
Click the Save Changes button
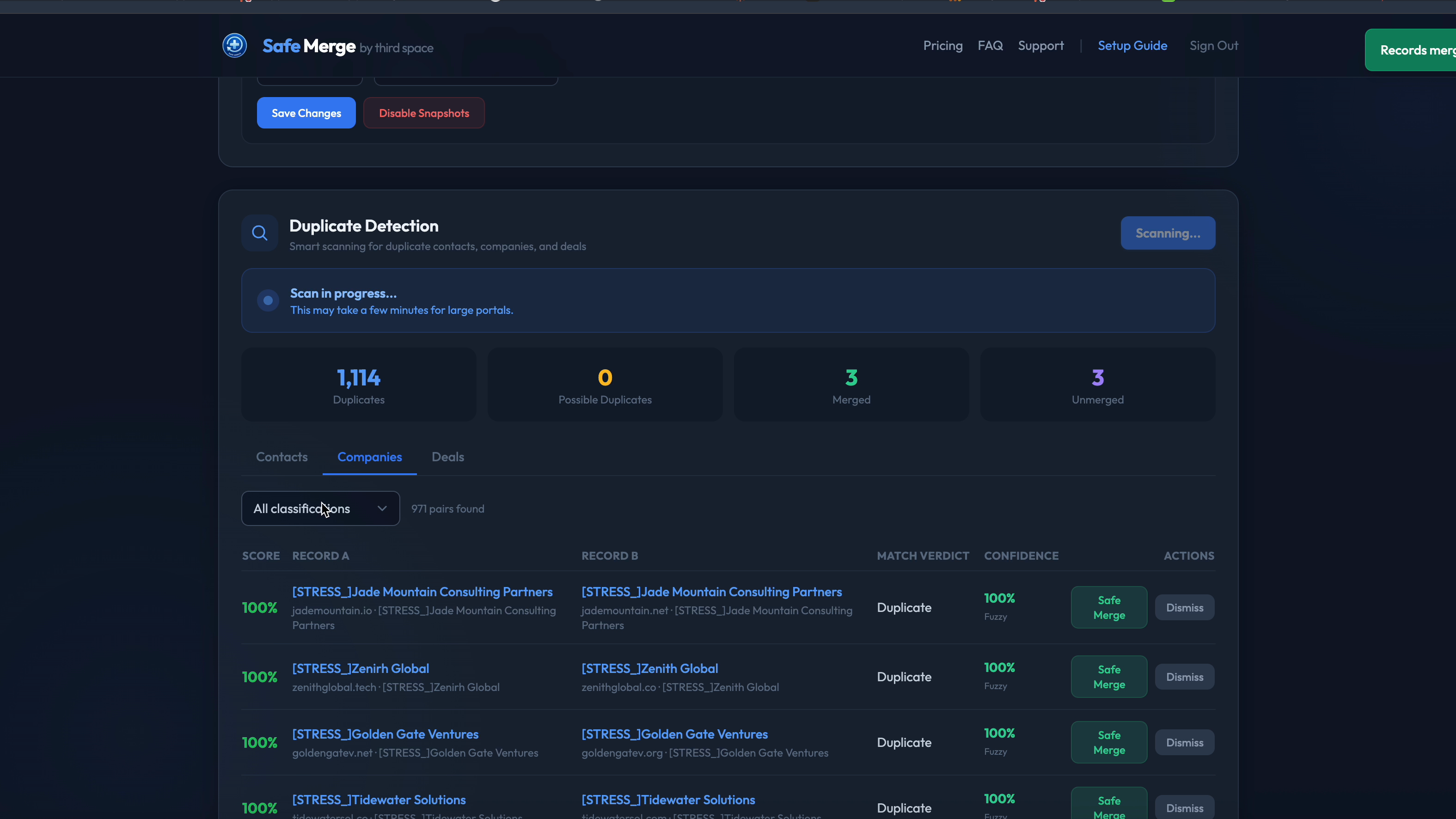point(306,112)
